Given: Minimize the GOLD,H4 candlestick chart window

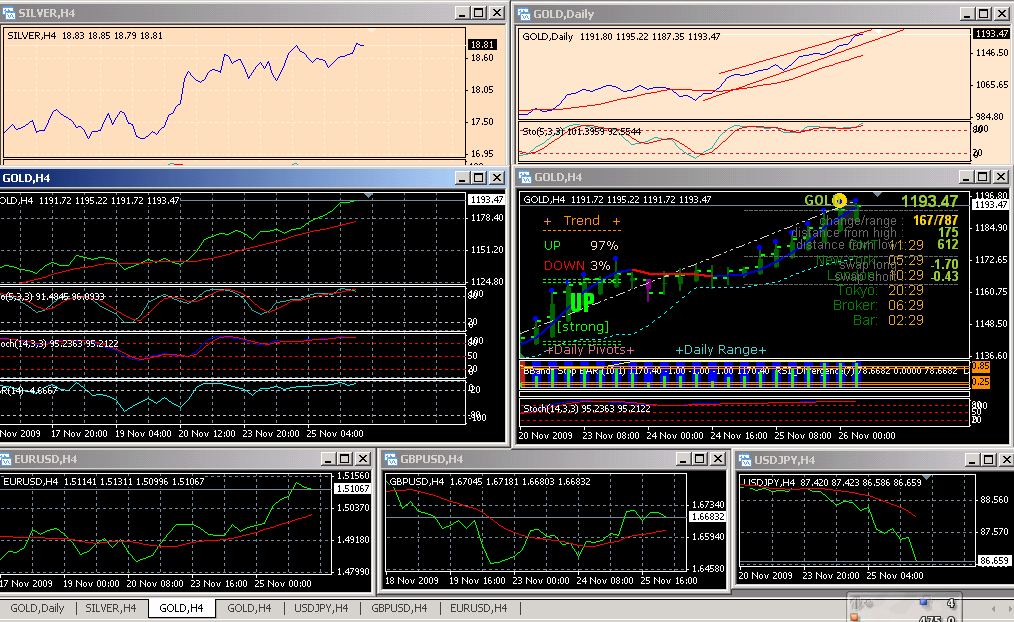Looking at the screenshot, I should pyautogui.click(x=966, y=177).
